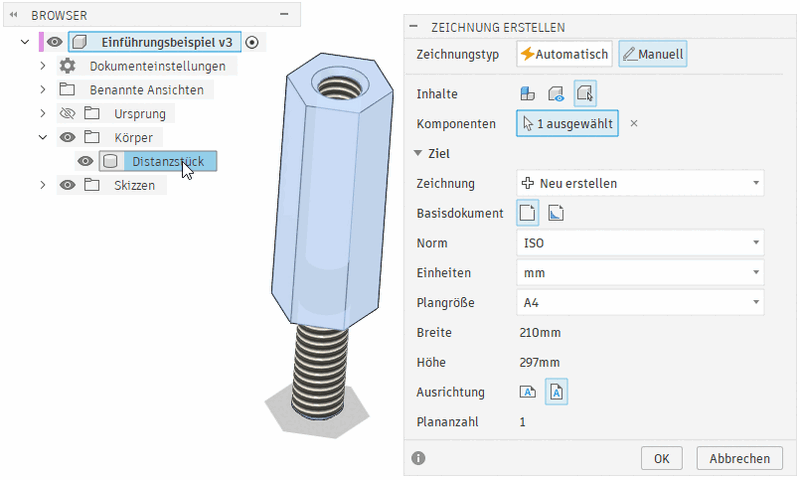Choose Manuell drawing type

(x=653, y=54)
